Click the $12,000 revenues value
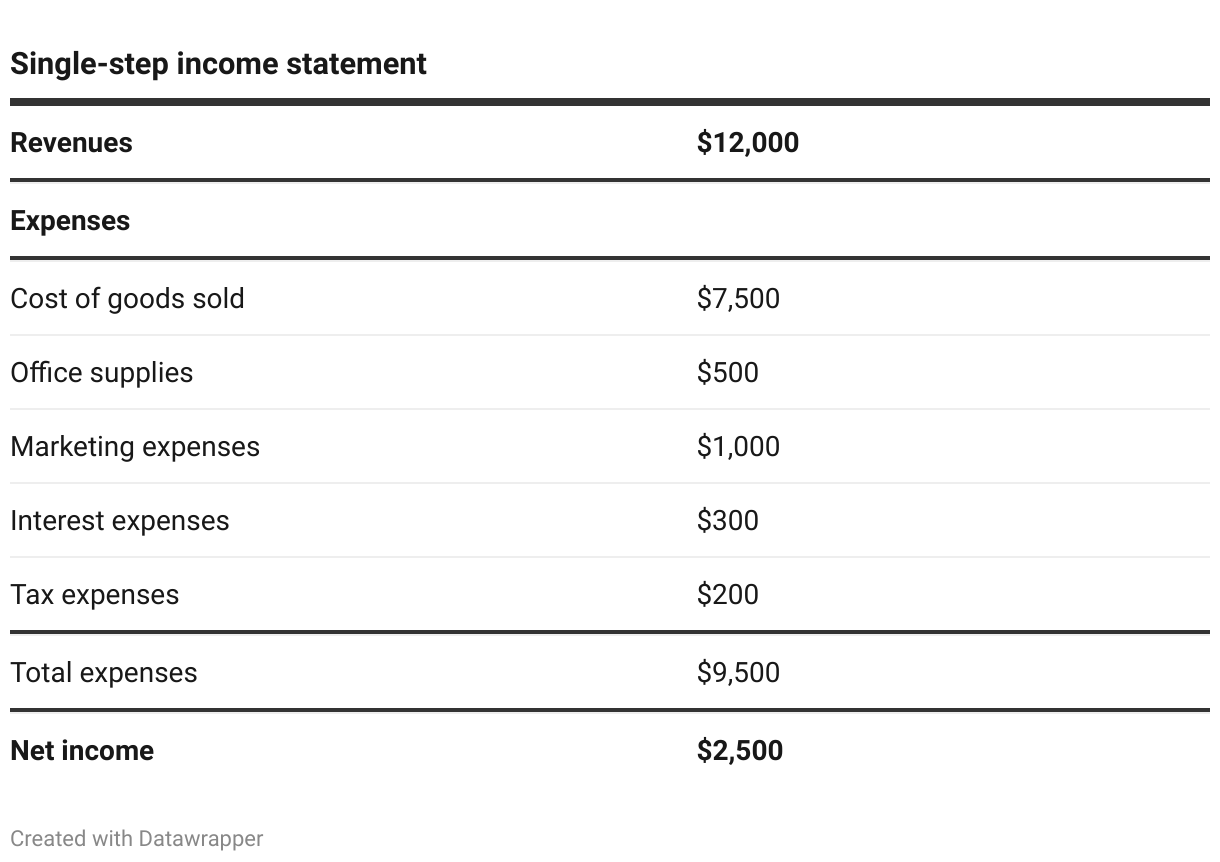The image size is (1220, 862). click(x=747, y=143)
